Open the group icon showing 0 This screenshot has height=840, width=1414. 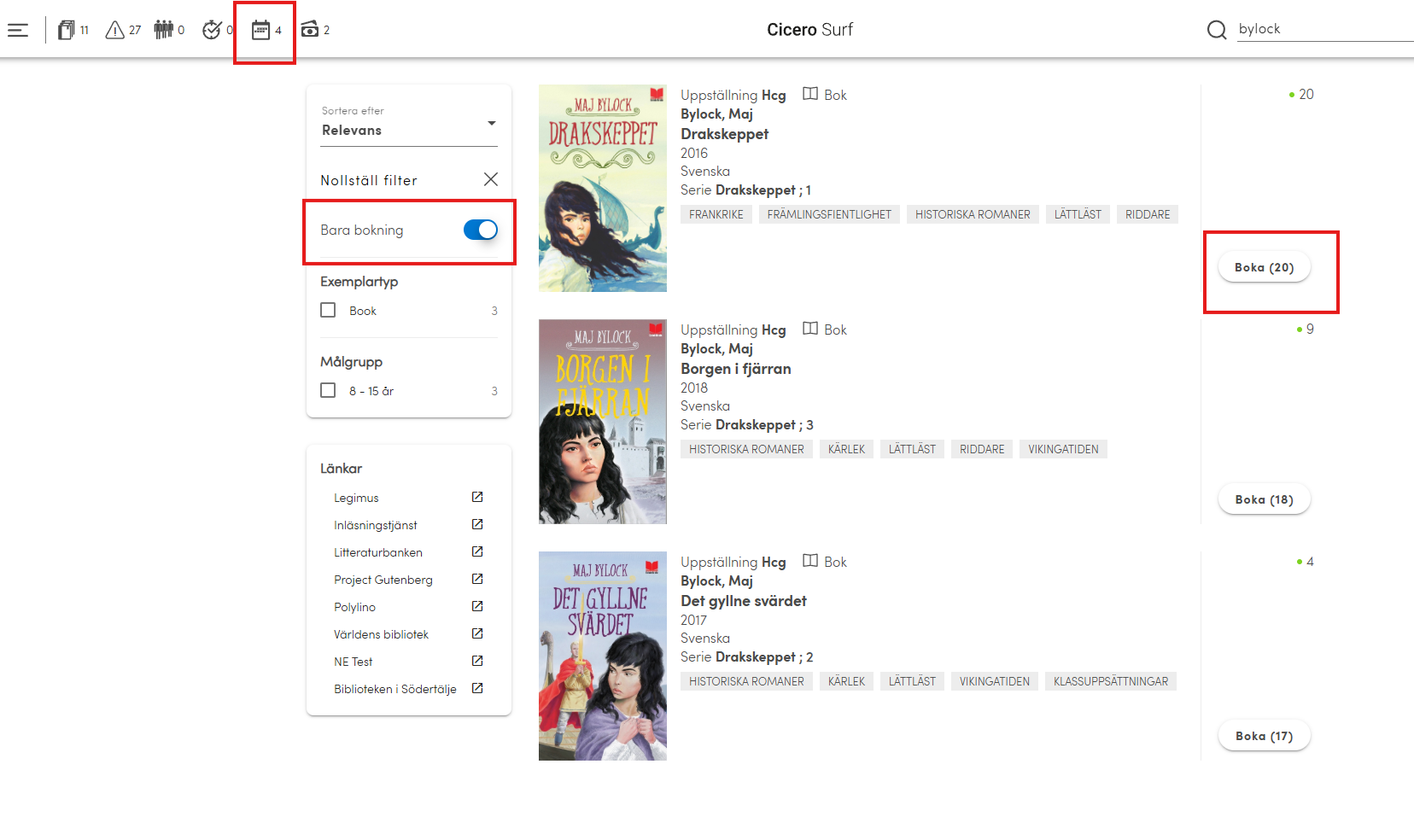coord(169,30)
